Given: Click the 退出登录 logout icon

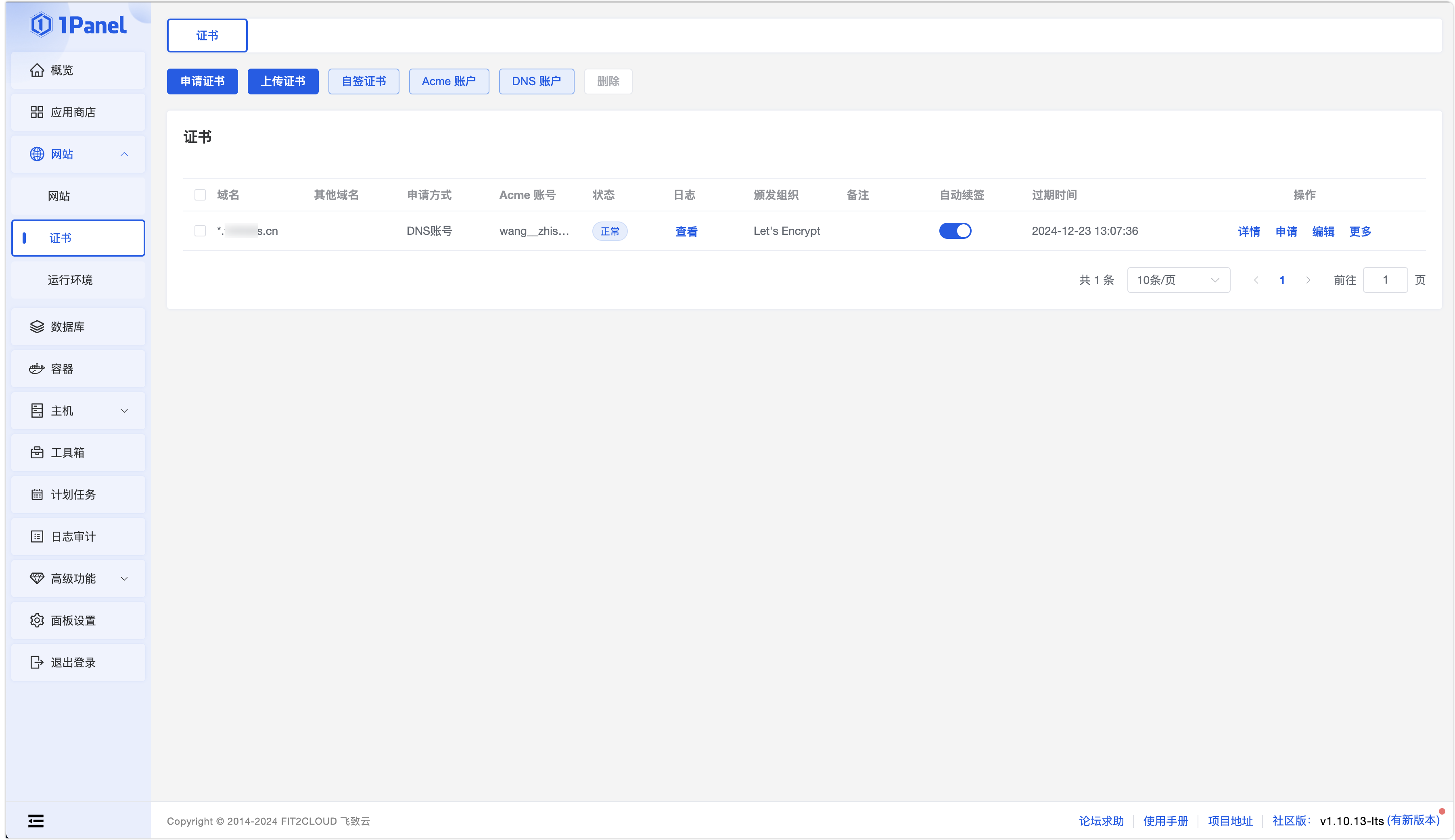Looking at the screenshot, I should [x=37, y=662].
